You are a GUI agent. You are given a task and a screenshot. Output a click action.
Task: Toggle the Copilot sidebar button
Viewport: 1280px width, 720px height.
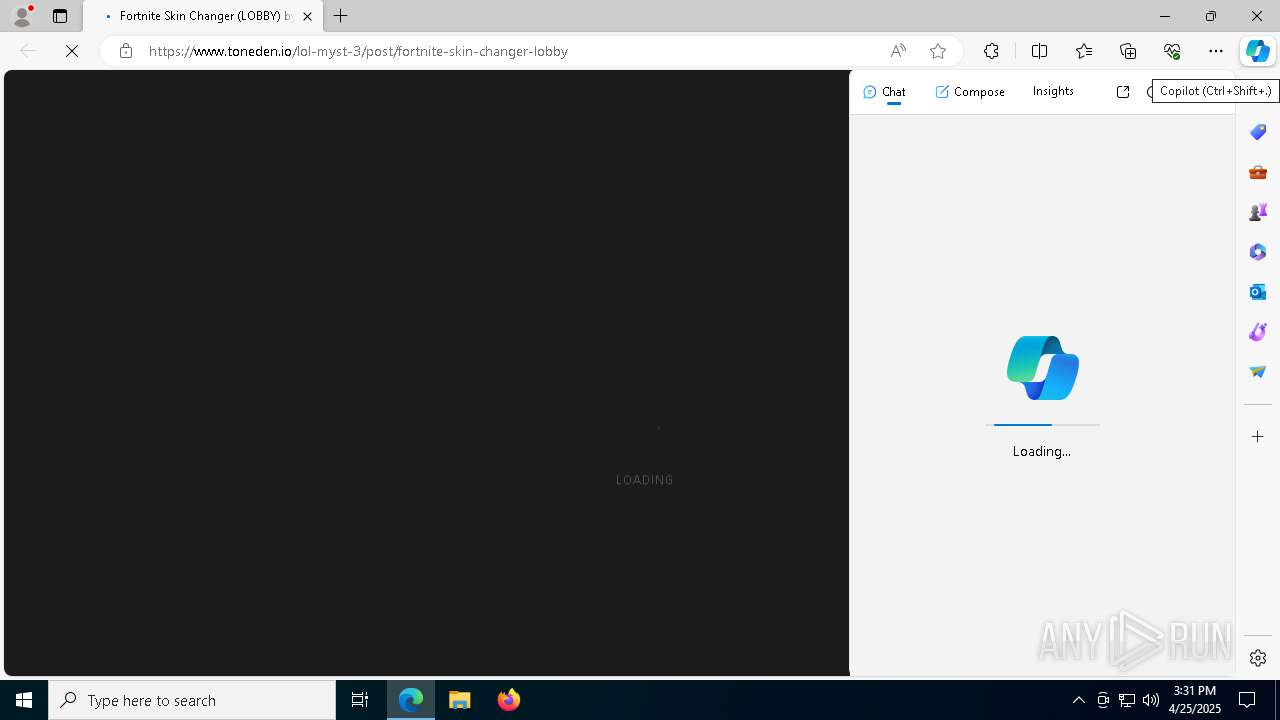coord(1258,51)
